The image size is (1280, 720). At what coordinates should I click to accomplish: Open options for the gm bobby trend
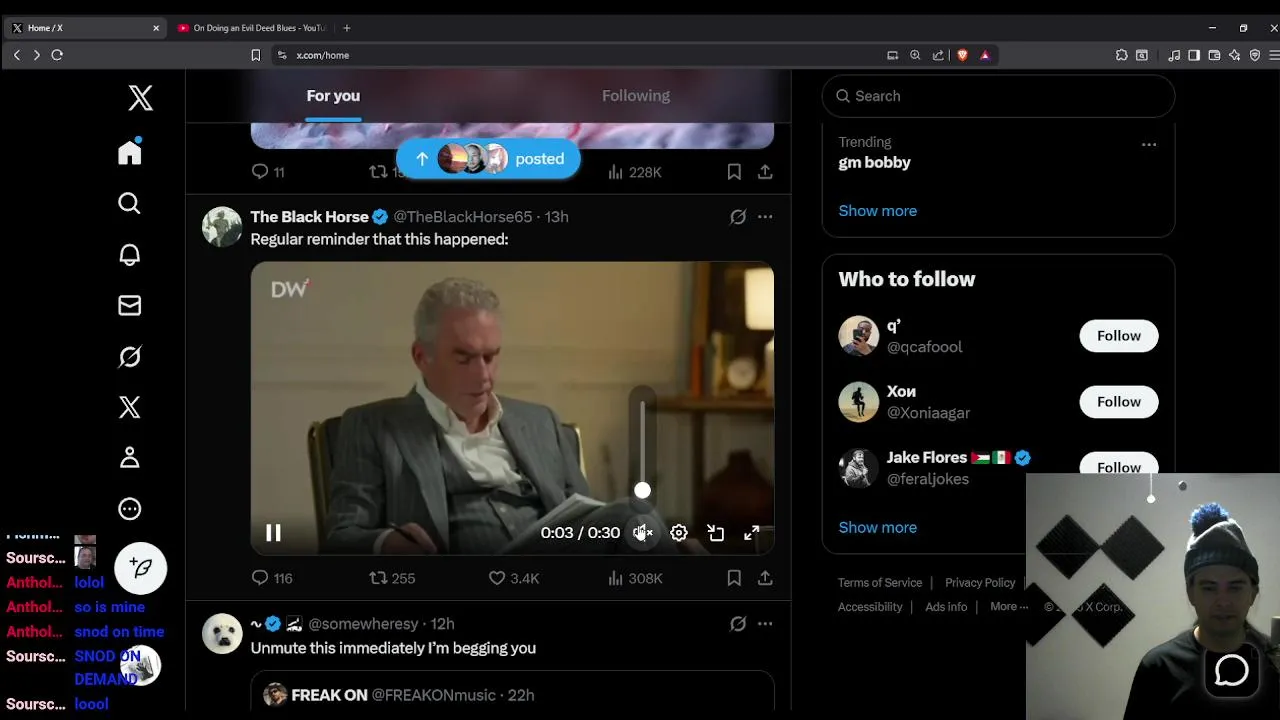pos(1149,145)
